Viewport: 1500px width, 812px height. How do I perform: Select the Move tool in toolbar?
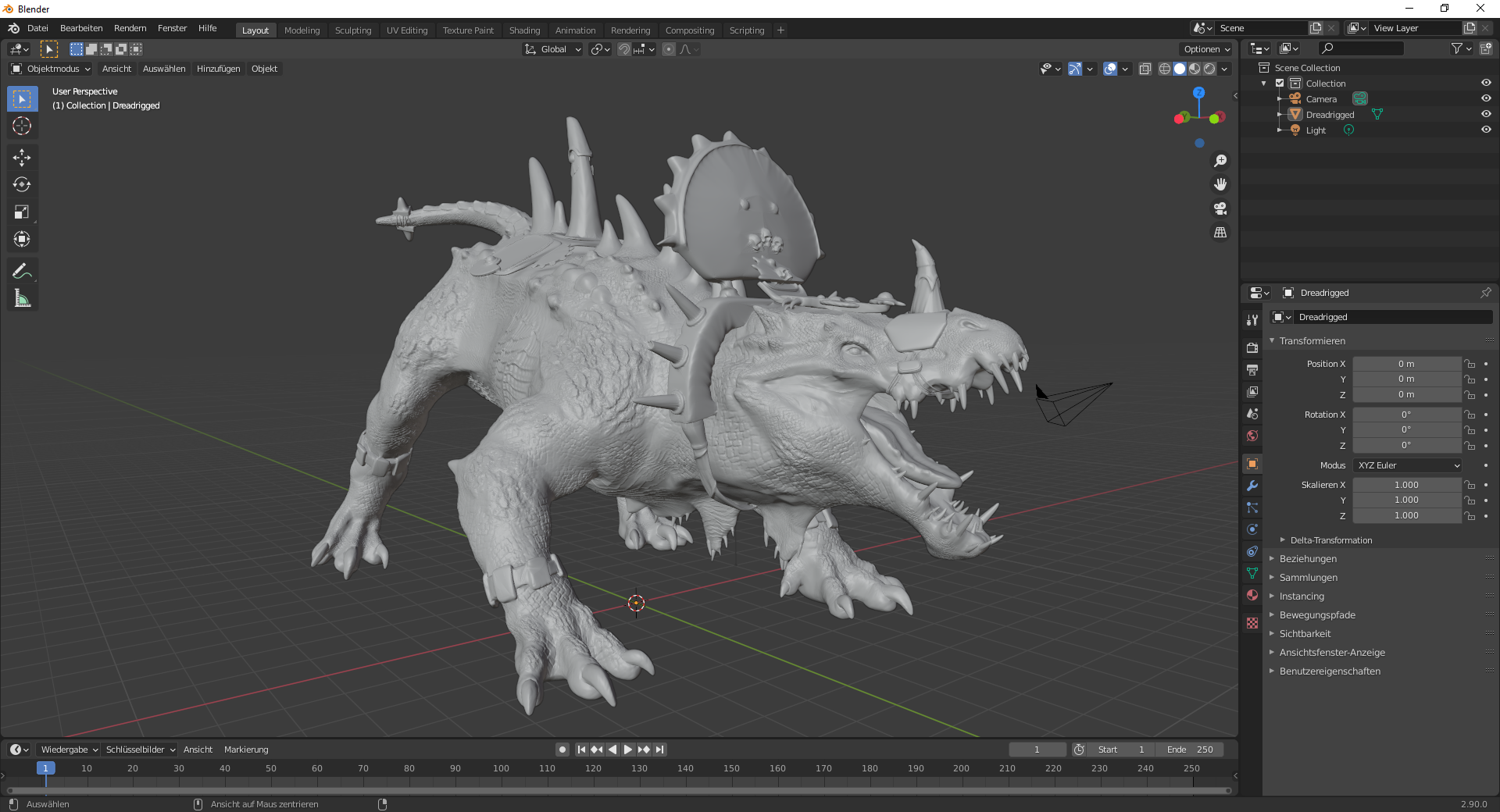click(22, 158)
